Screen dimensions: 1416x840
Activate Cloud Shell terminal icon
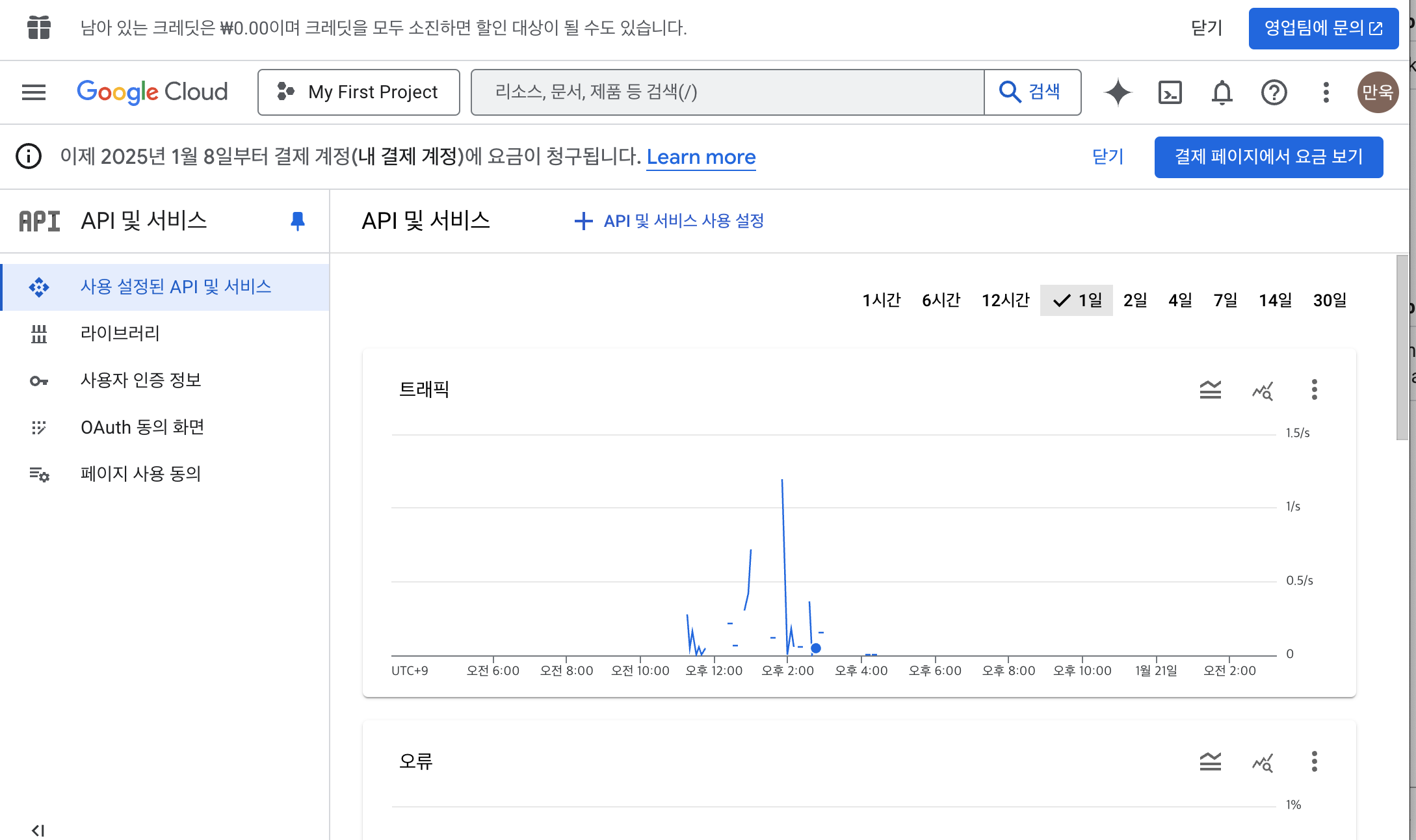tap(1170, 92)
